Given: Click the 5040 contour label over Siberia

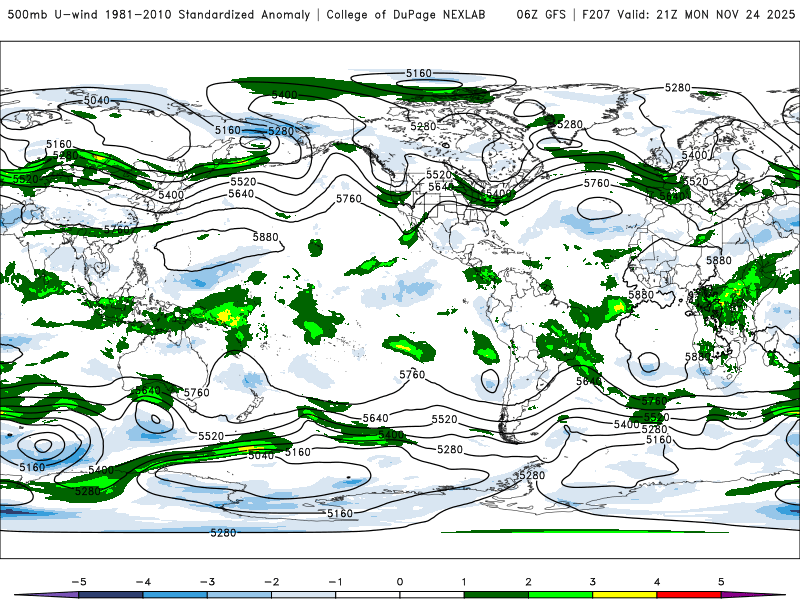Looking at the screenshot, I should [x=96, y=101].
